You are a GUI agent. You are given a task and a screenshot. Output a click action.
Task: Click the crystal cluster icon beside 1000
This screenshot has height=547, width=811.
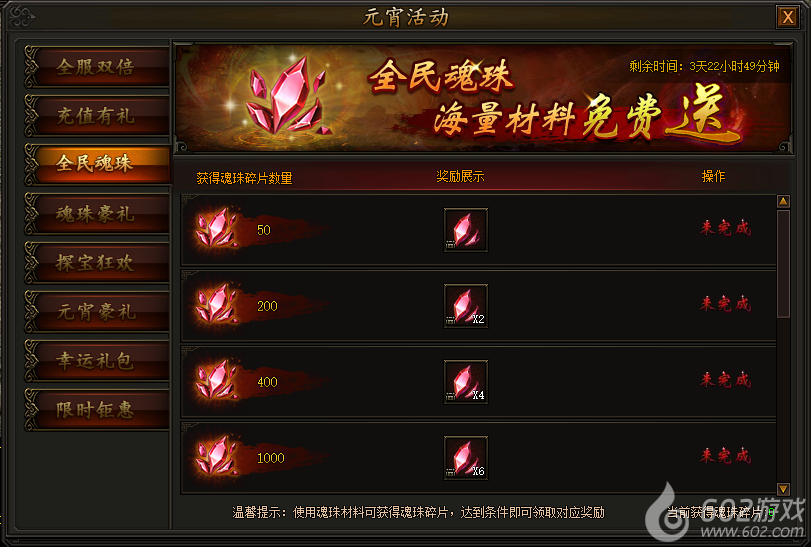click(217, 456)
